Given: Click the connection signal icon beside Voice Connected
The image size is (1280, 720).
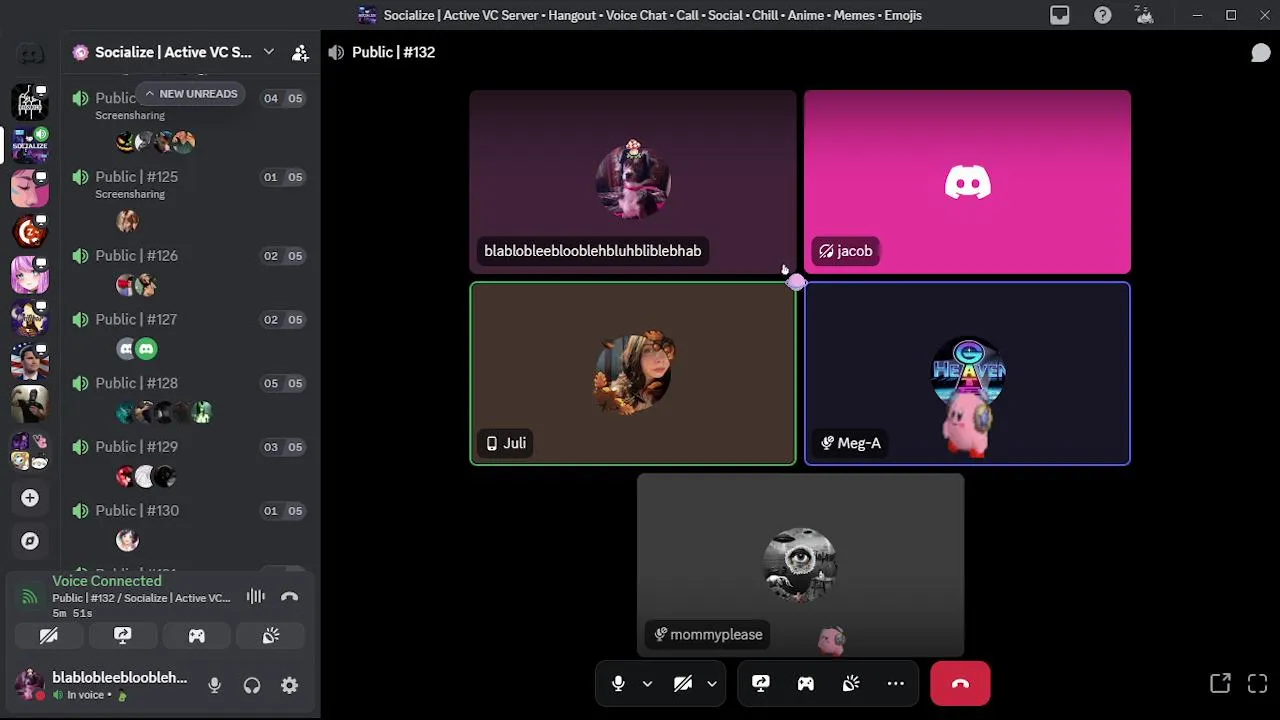Looking at the screenshot, I should pyautogui.click(x=30, y=597).
